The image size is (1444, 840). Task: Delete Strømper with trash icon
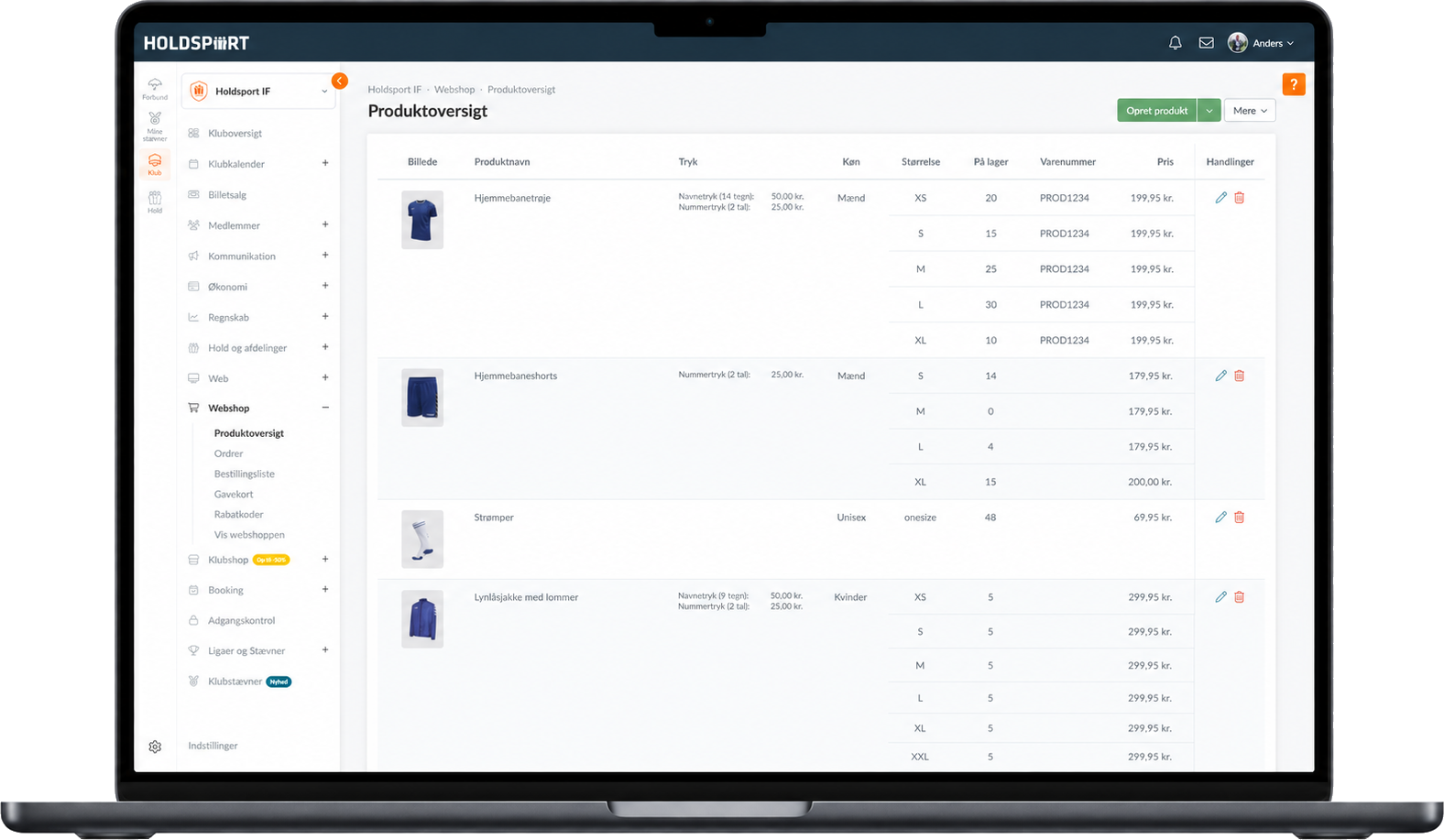pos(1239,518)
